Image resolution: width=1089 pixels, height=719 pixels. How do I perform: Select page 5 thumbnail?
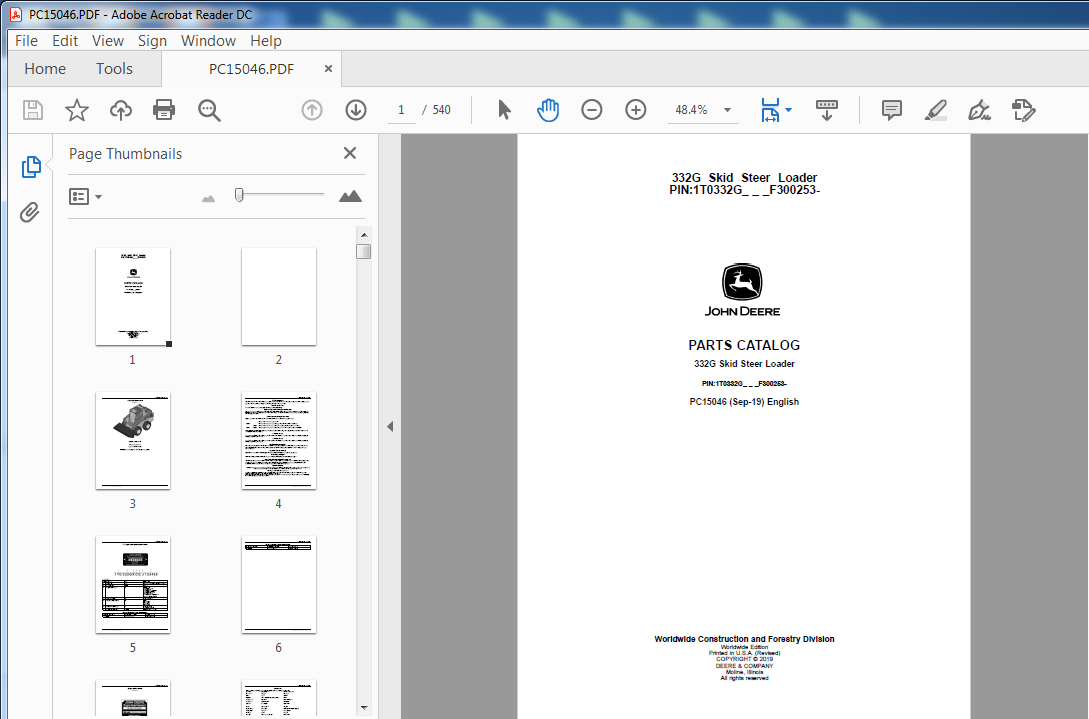[133, 584]
